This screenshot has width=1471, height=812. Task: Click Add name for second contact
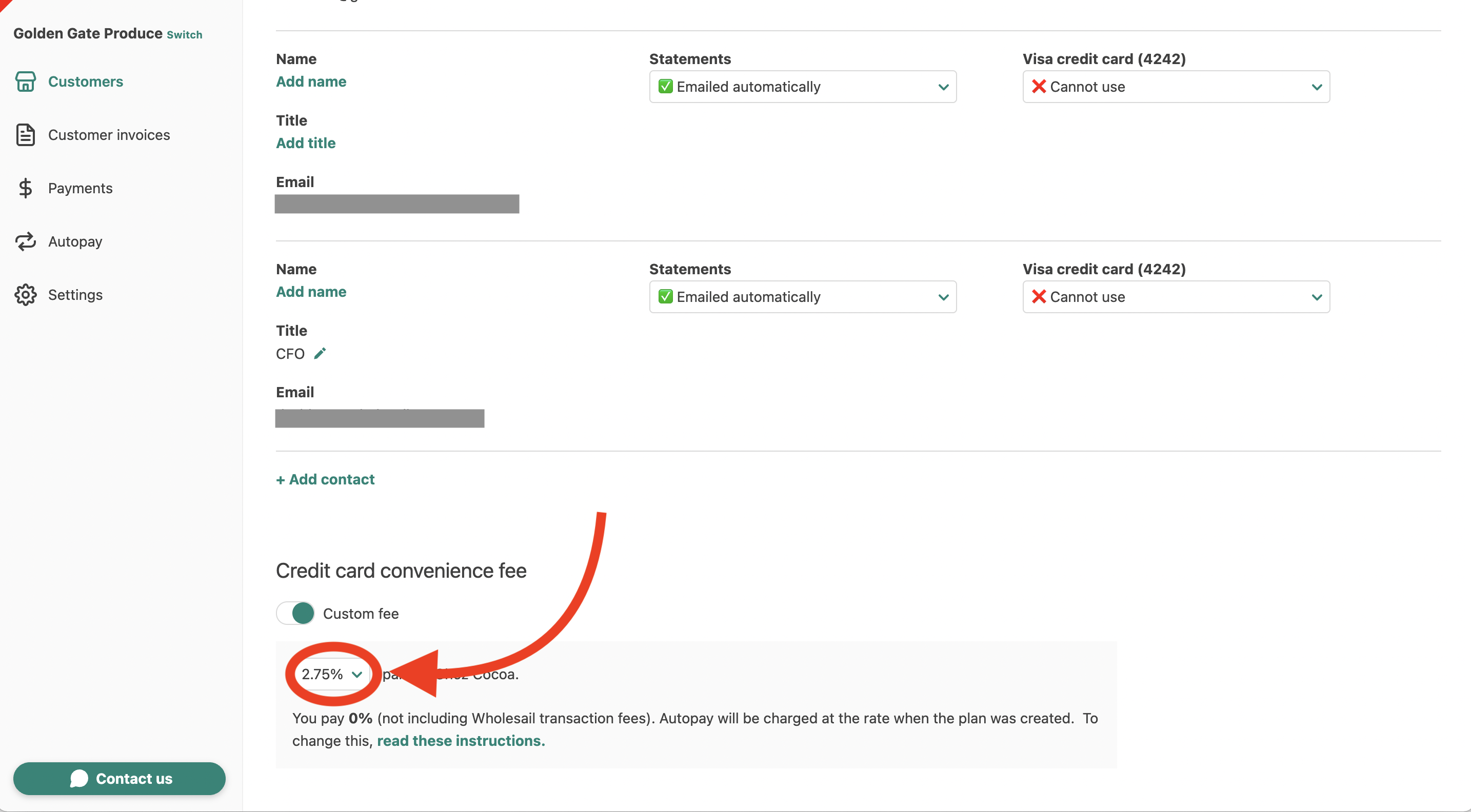point(311,292)
